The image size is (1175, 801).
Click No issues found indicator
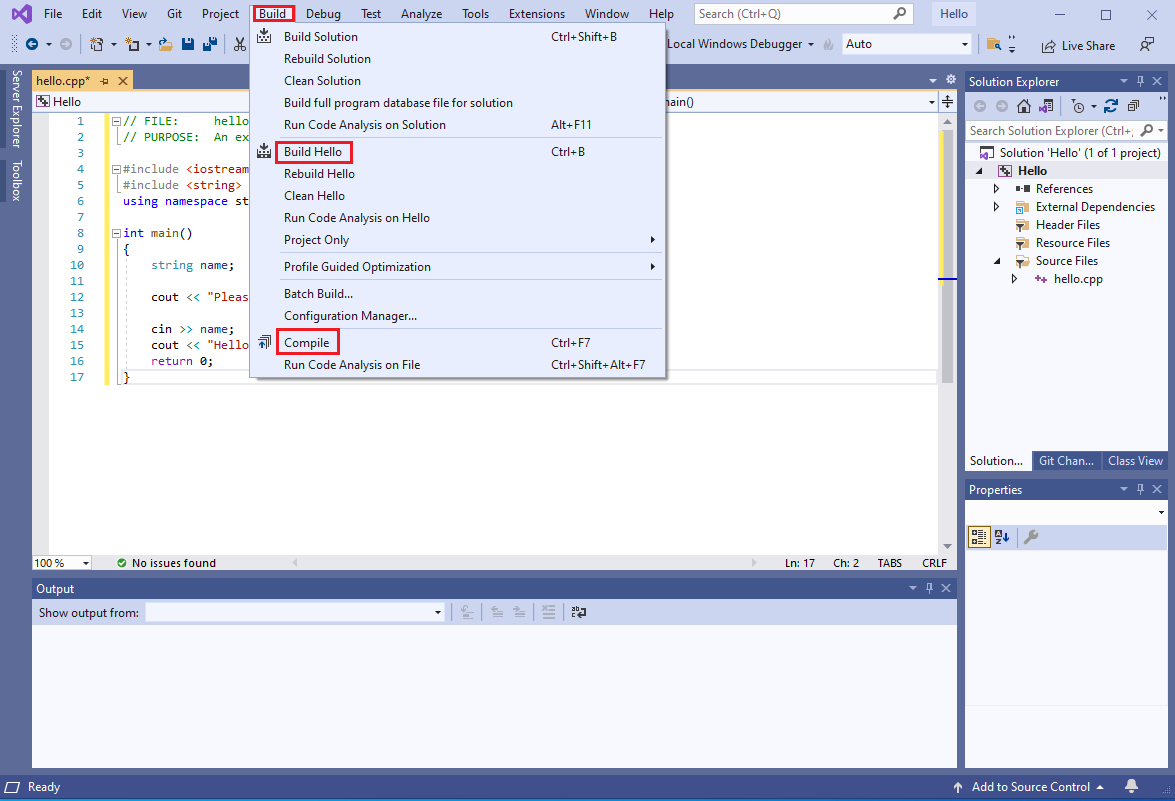(x=166, y=563)
